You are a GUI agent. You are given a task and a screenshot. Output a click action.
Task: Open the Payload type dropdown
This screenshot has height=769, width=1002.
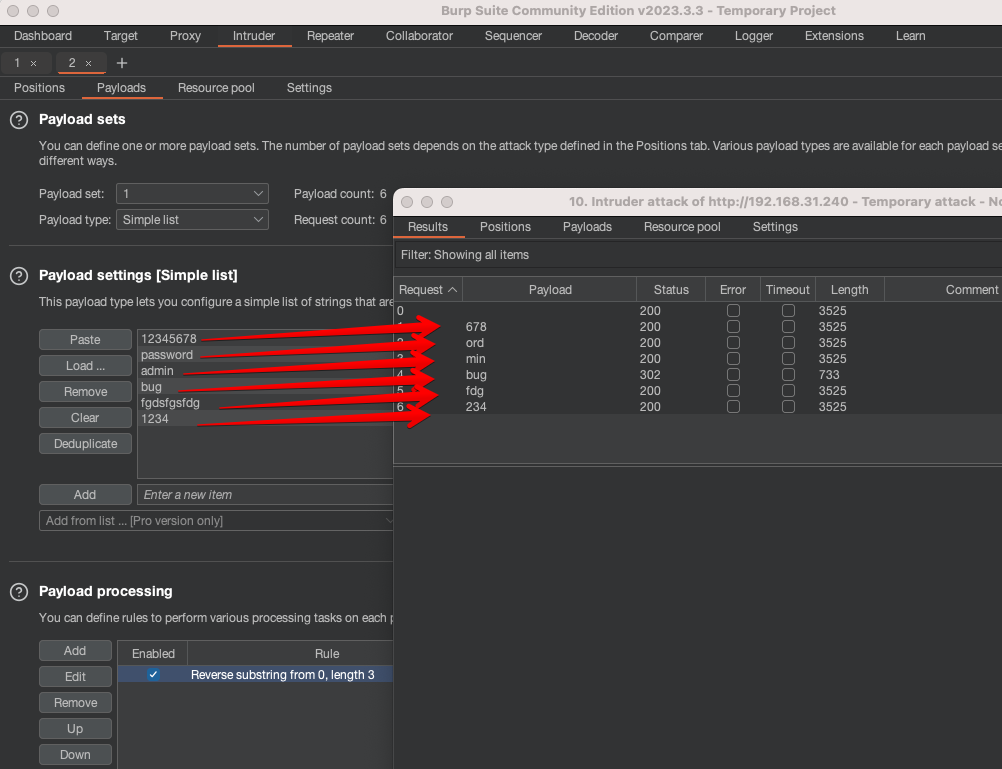192,220
